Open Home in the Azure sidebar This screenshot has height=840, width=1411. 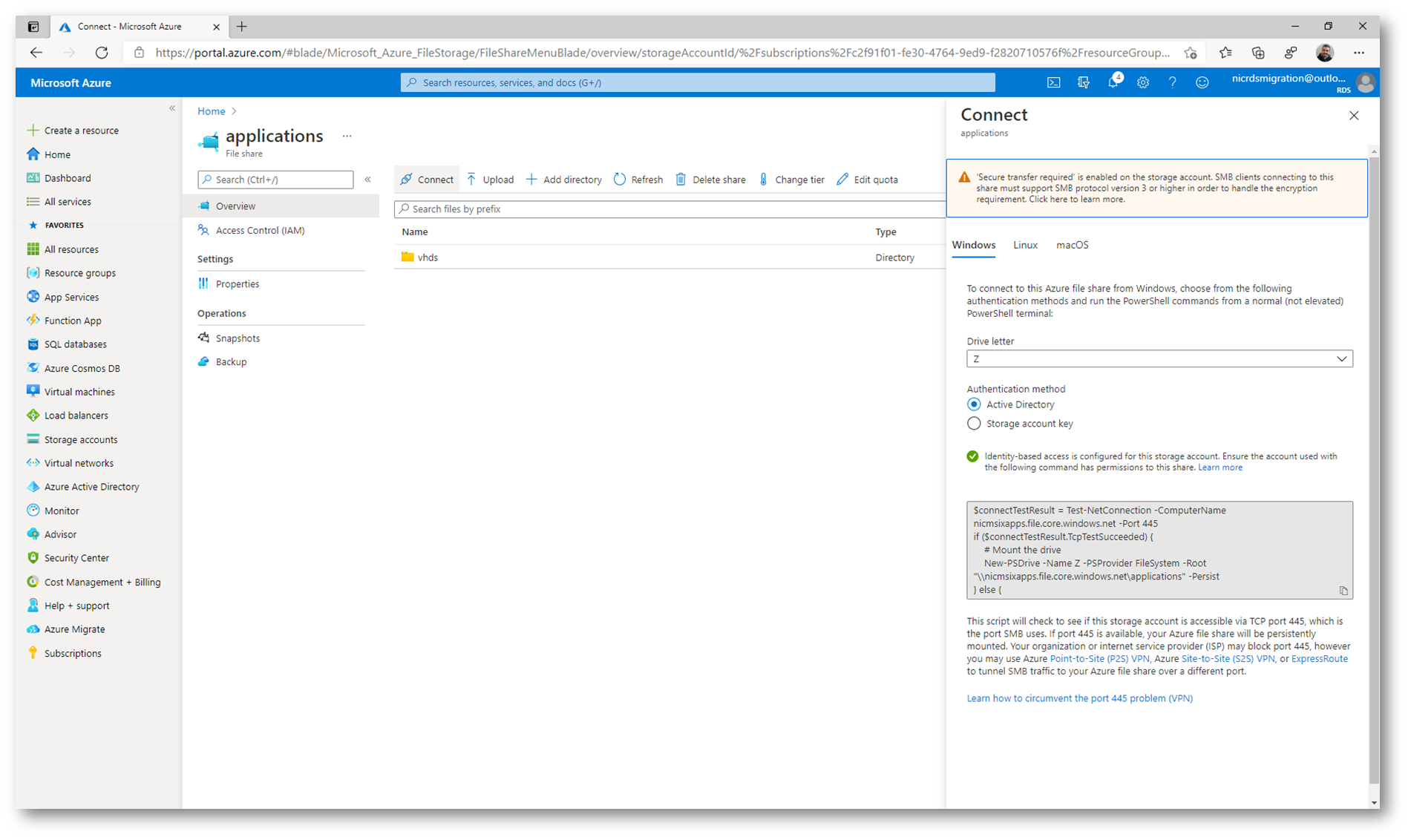pyautogui.click(x=57, y=154)
